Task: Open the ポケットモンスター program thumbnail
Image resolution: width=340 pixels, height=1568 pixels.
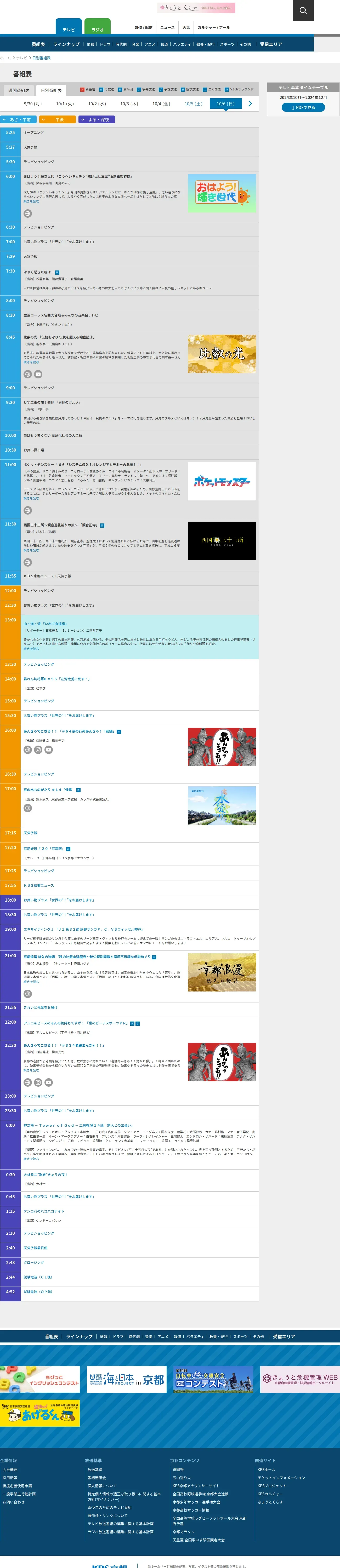Action: [x=222, y=481]
